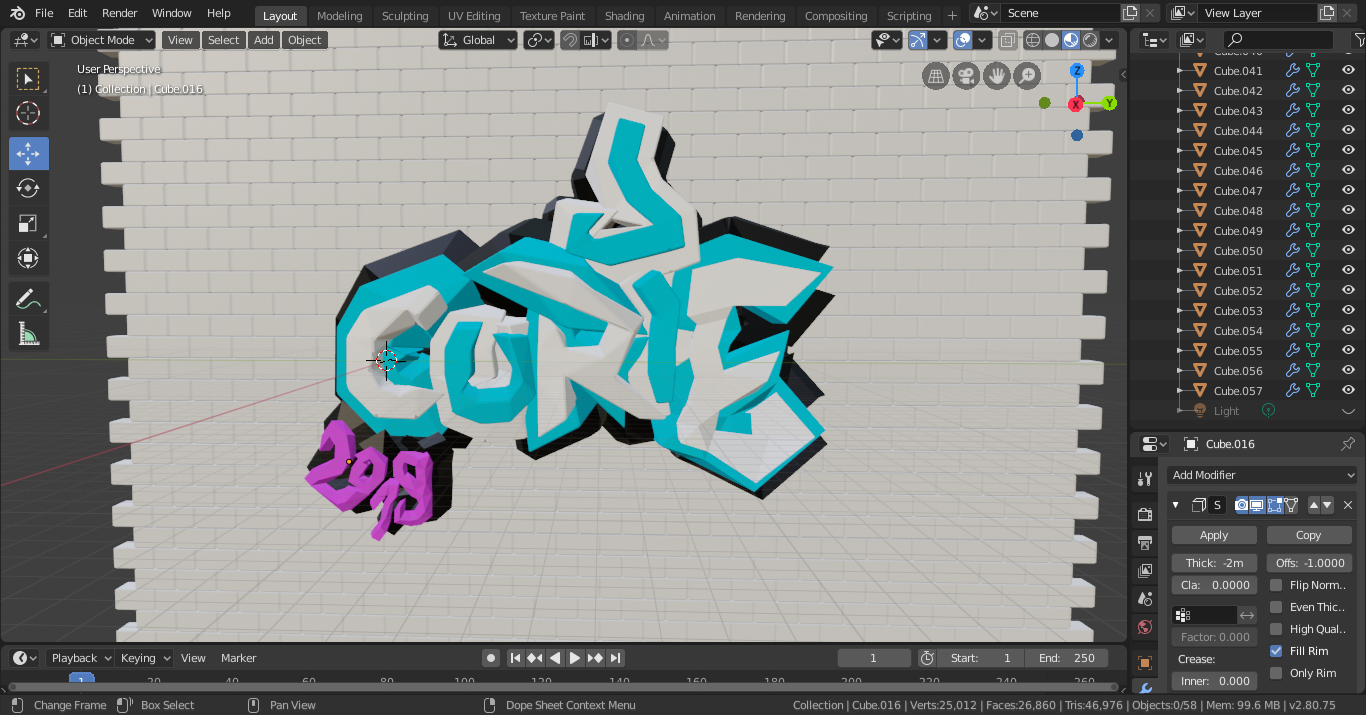Screen dimensions: 1366x715
Task: Activate the Rotate tool
Action: pyautogui.click(x=28, y=188)
